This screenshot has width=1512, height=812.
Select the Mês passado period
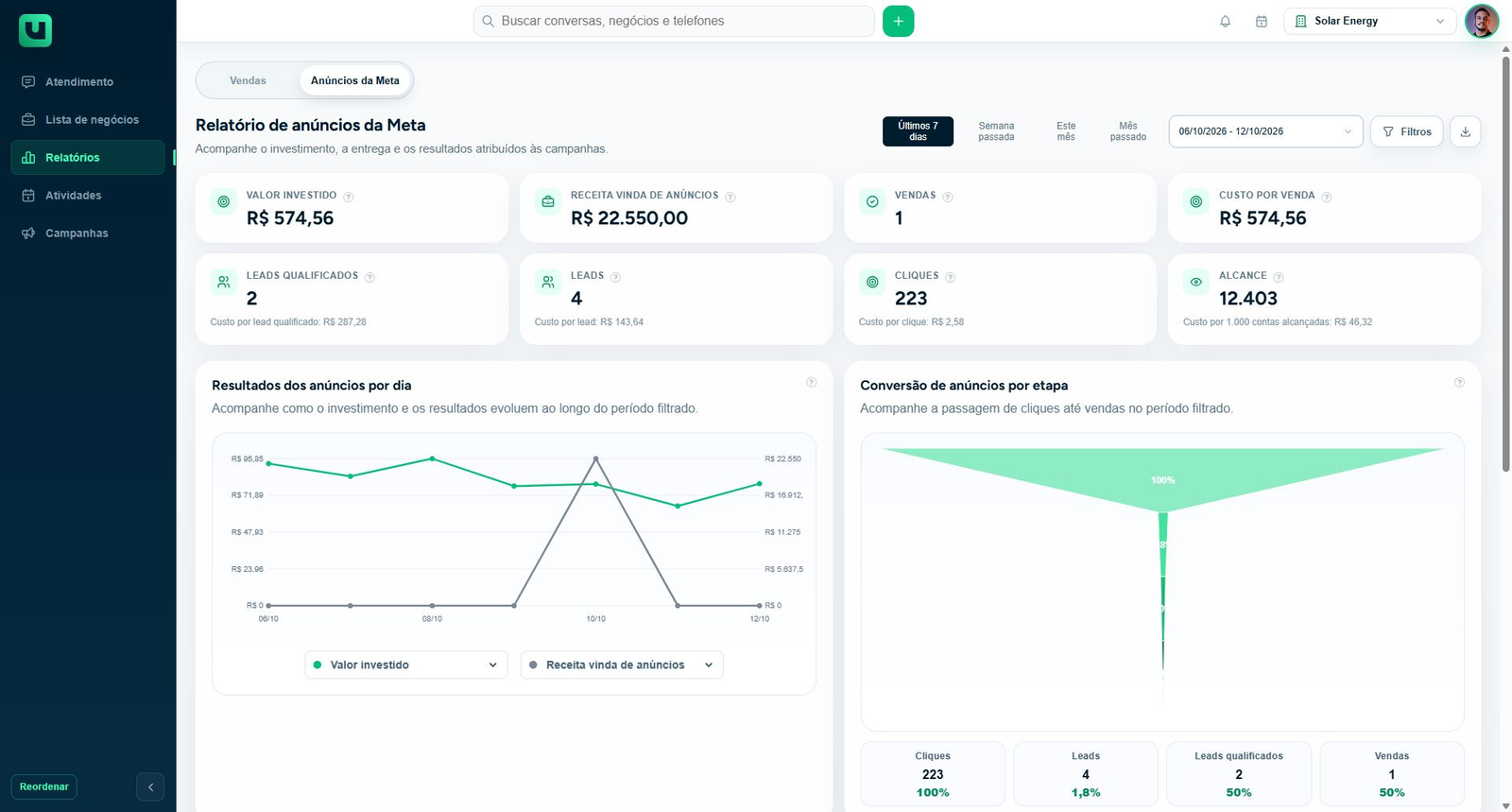1128,131
